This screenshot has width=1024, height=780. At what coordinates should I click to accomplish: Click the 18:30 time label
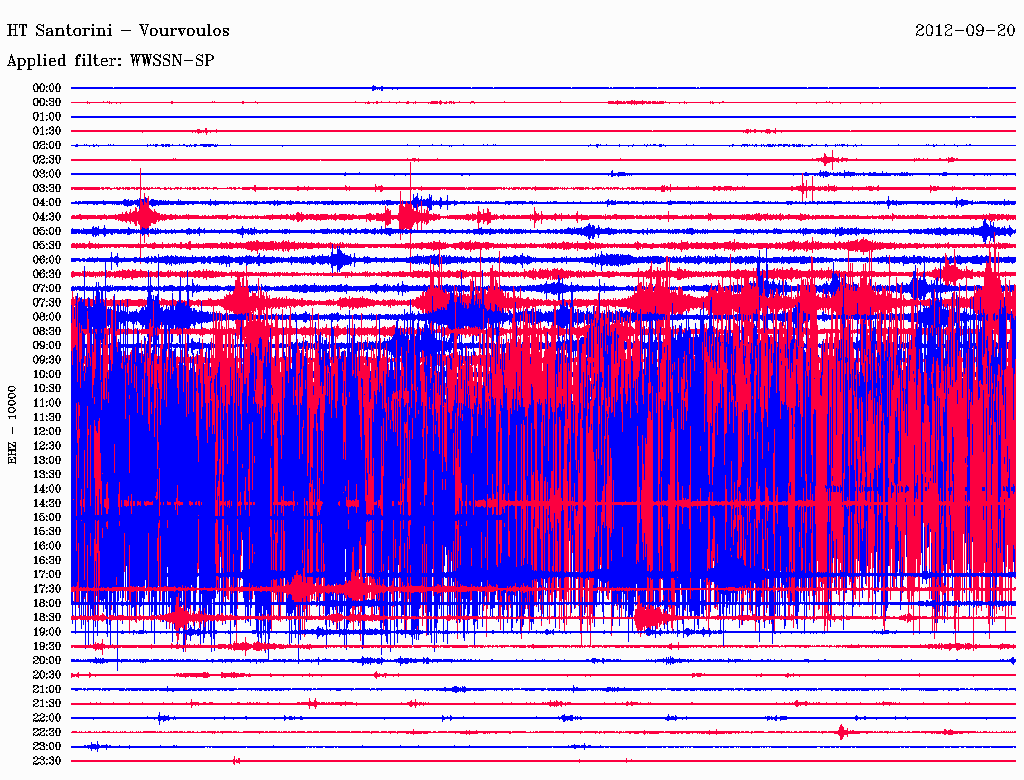pos(47,617)
